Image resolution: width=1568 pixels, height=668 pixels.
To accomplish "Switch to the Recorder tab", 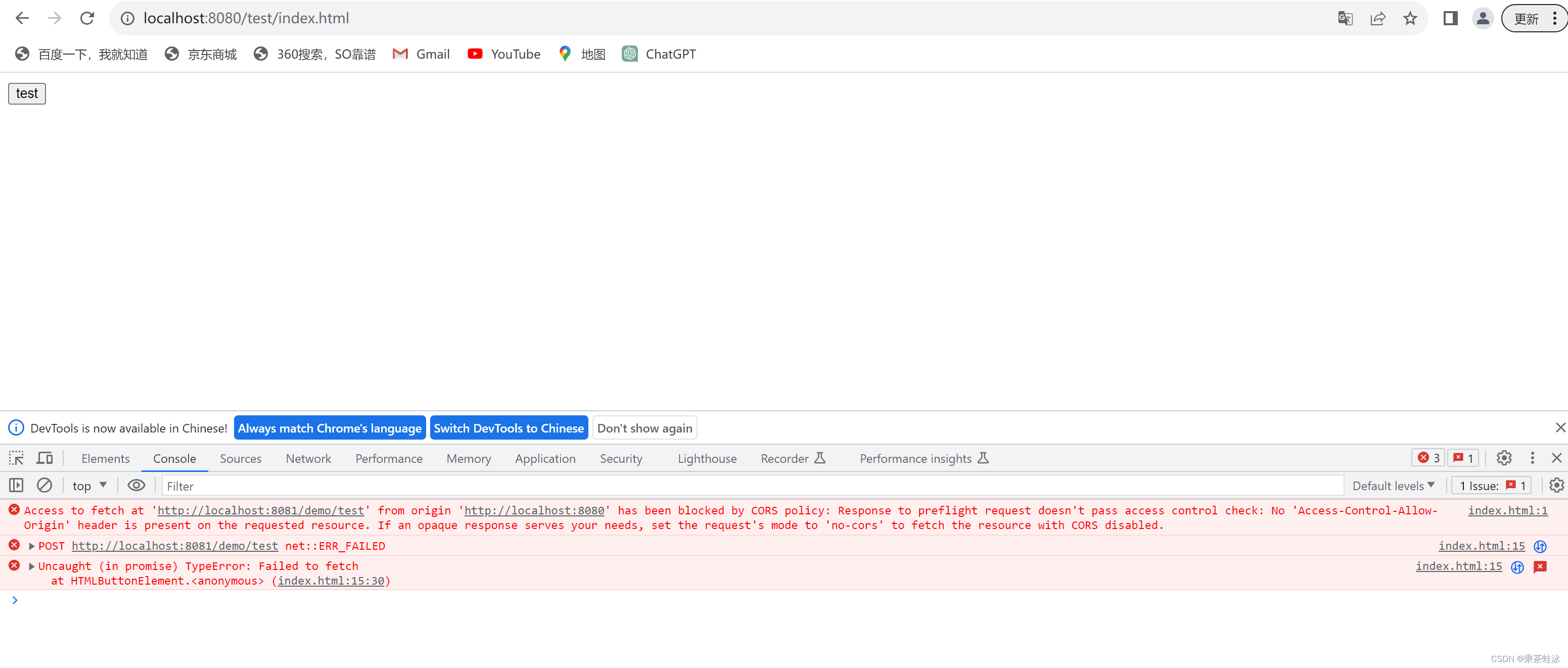I will 793,458.
